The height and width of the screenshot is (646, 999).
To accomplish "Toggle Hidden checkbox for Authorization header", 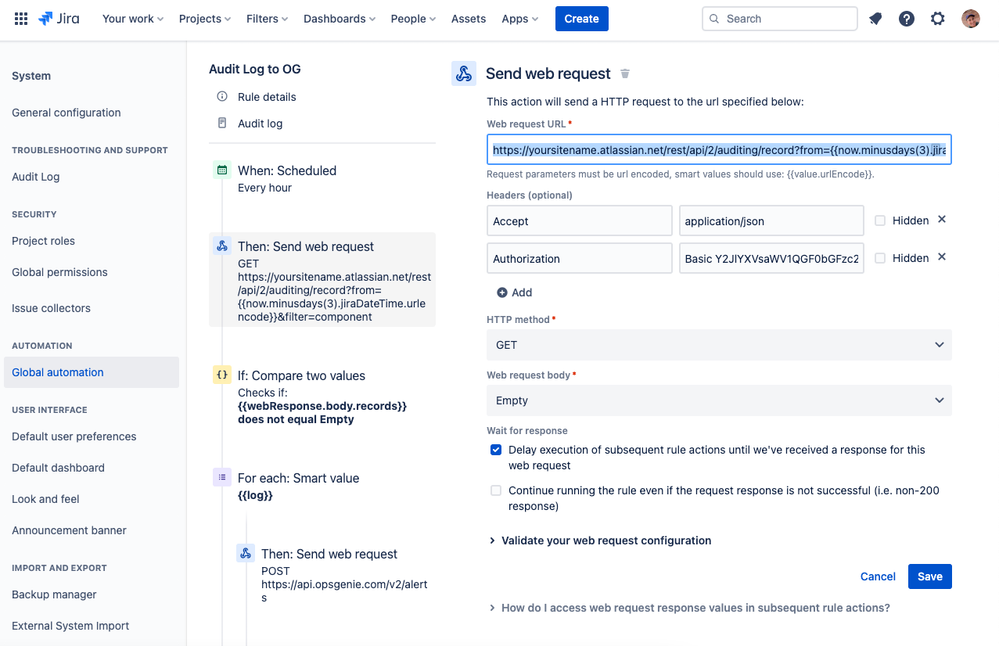I will tap(880, 258).
